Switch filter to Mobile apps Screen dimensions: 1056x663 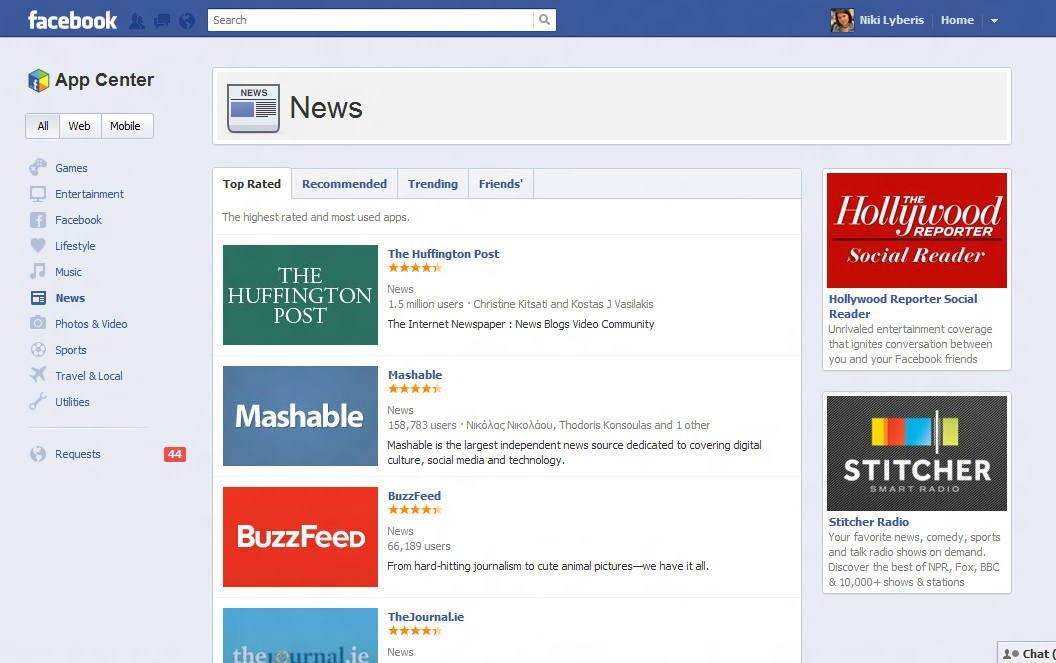(126, 126)
